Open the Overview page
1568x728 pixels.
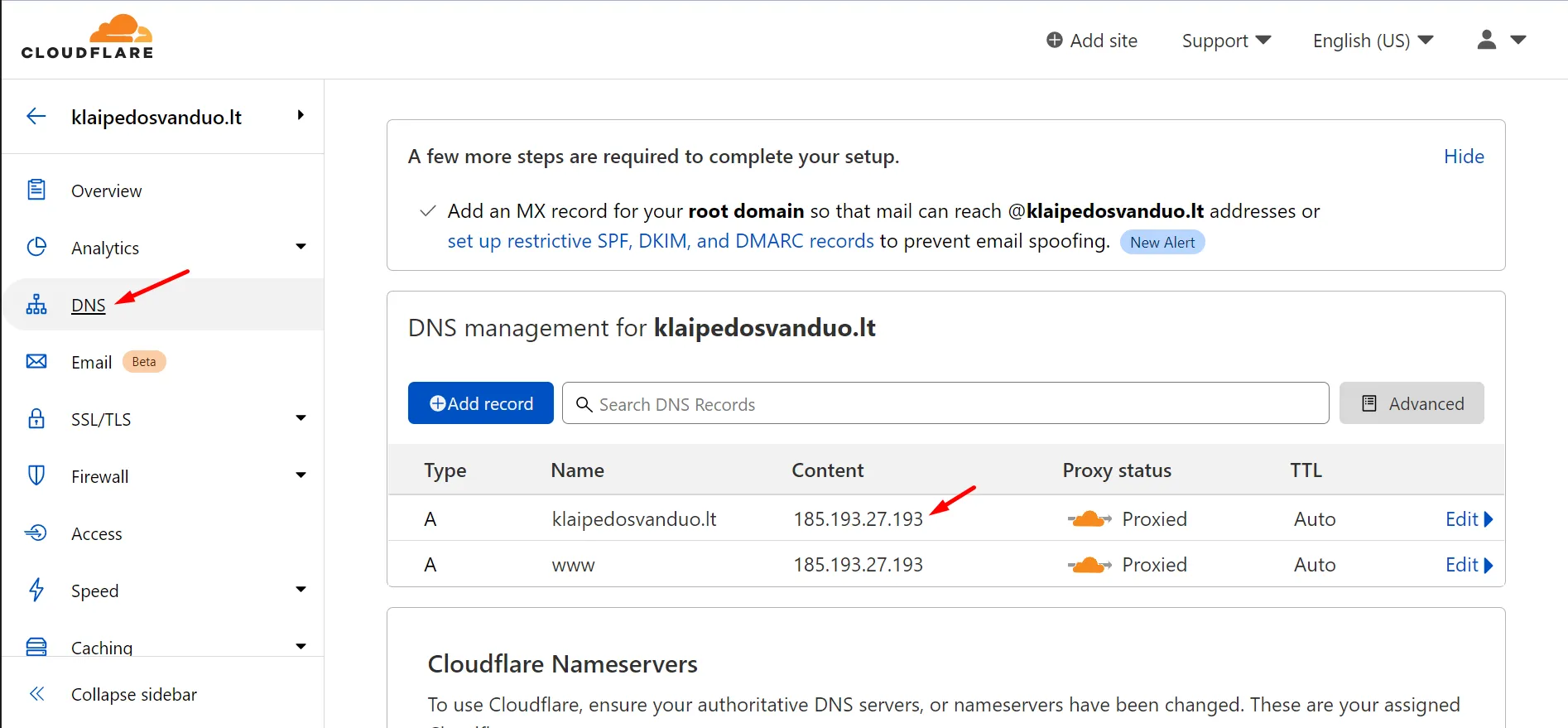point(106,190)
